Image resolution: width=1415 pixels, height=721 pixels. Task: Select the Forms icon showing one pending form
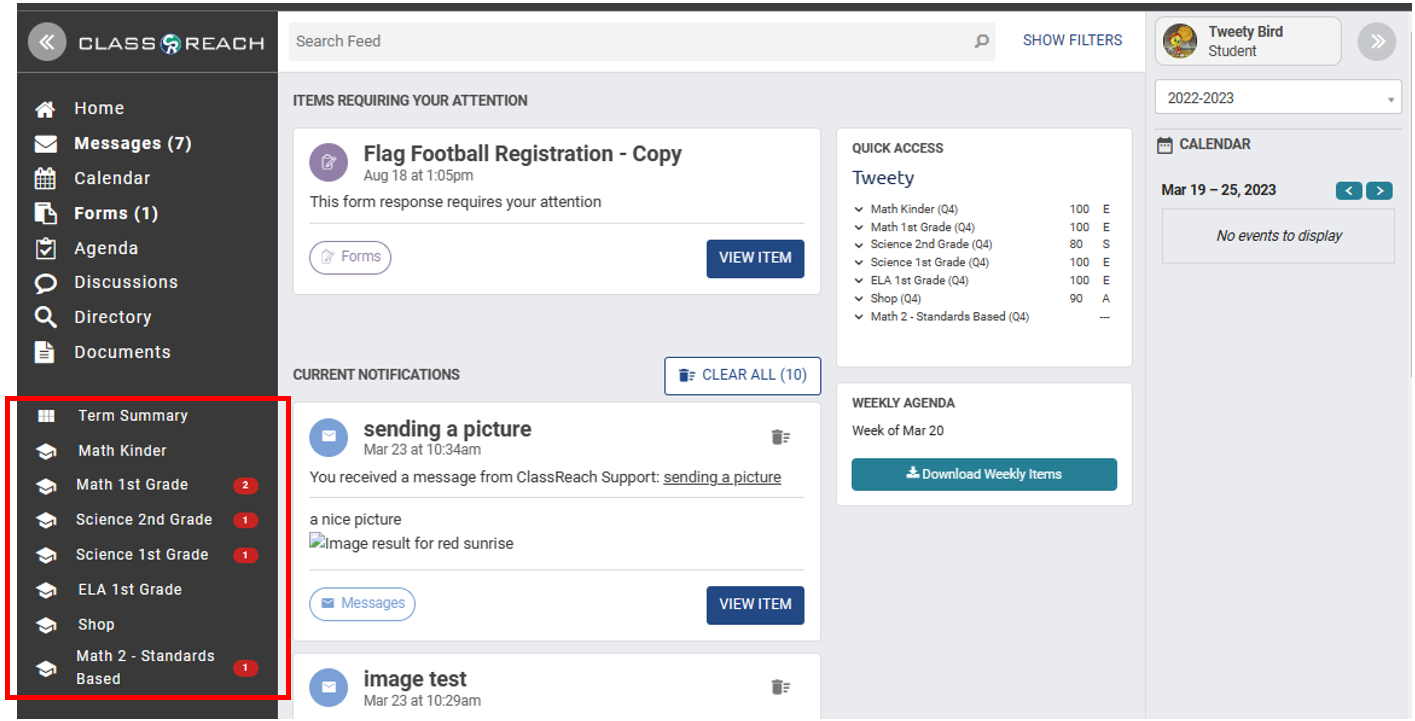click(x=45, y=213)
